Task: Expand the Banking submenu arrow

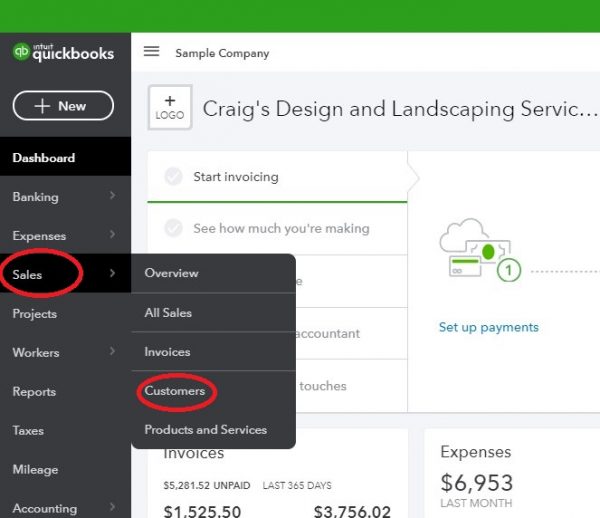Action: [113, 197]
